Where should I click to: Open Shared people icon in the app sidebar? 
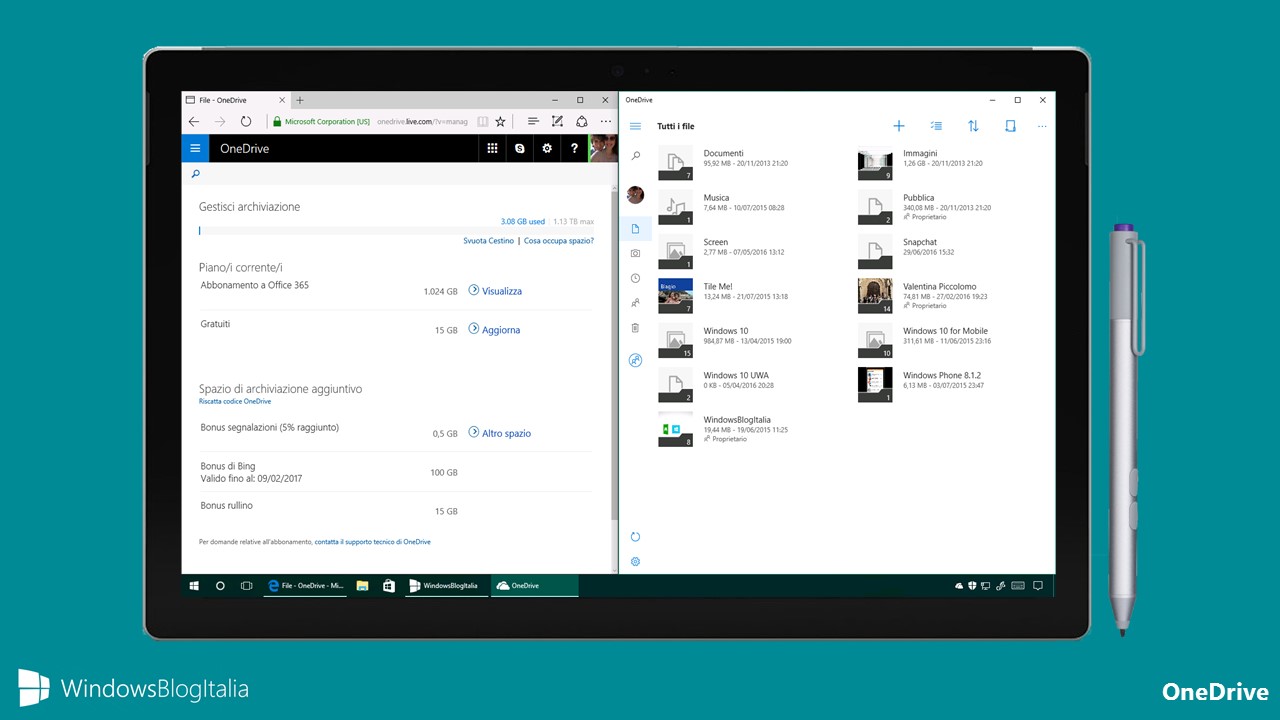click(635, 303)
